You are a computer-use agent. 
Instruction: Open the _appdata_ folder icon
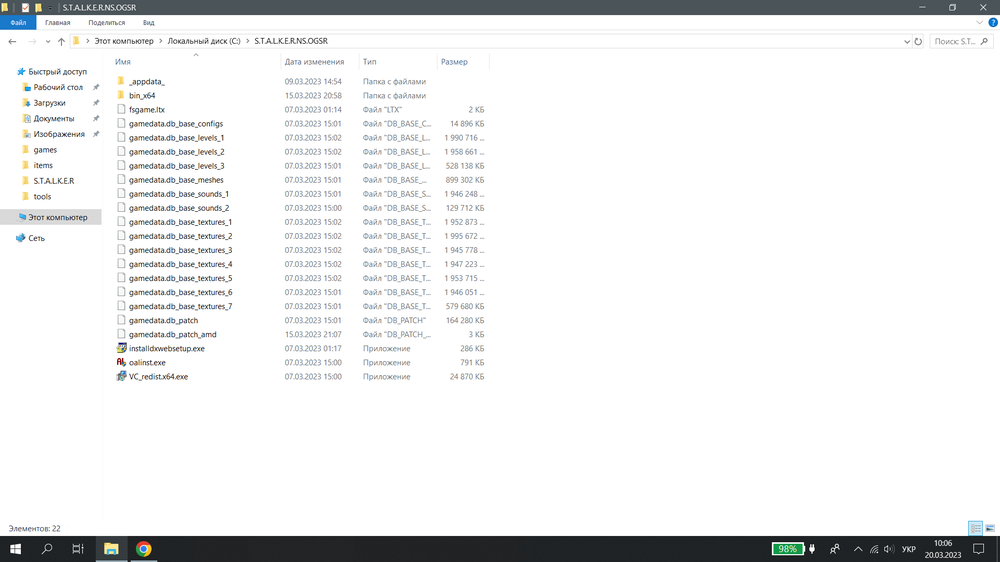(121, 81)
